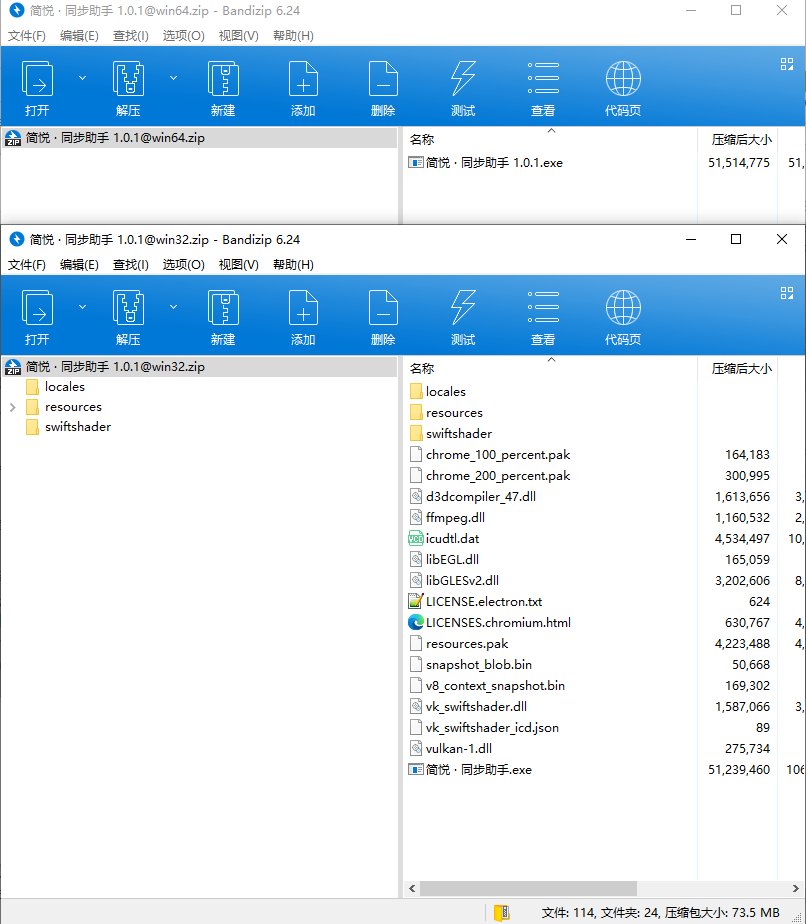Image resolution: width=806 pixels, height=924 pixels.
Task: Open 视图(V) menu in win32 window
Action: tap(239, 265)
